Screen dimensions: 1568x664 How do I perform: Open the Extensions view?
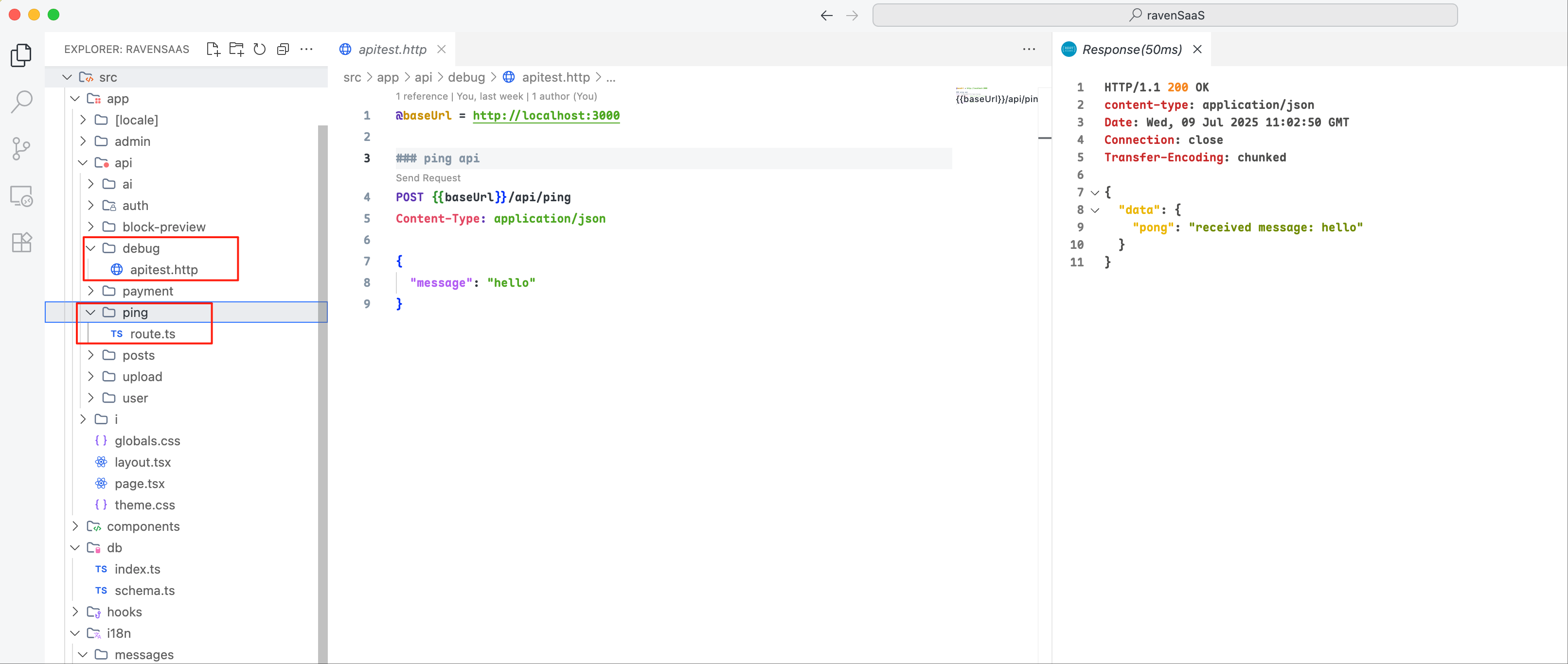click(x=22, y=242)
